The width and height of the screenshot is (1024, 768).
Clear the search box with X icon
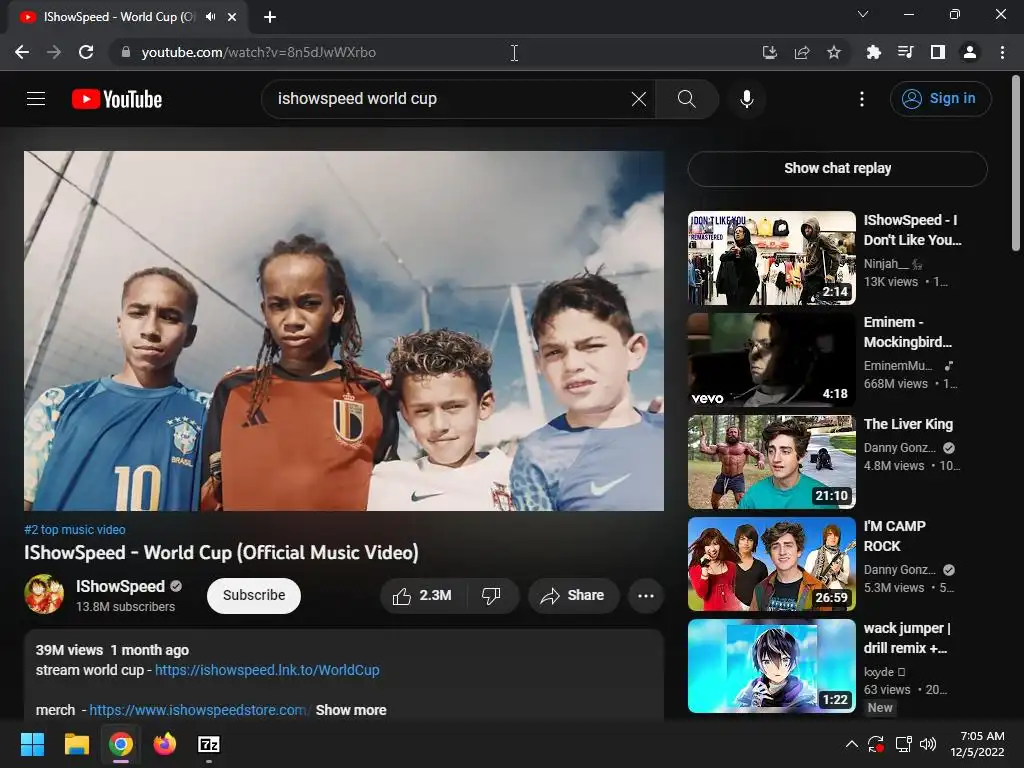click(x=639, y=99)
